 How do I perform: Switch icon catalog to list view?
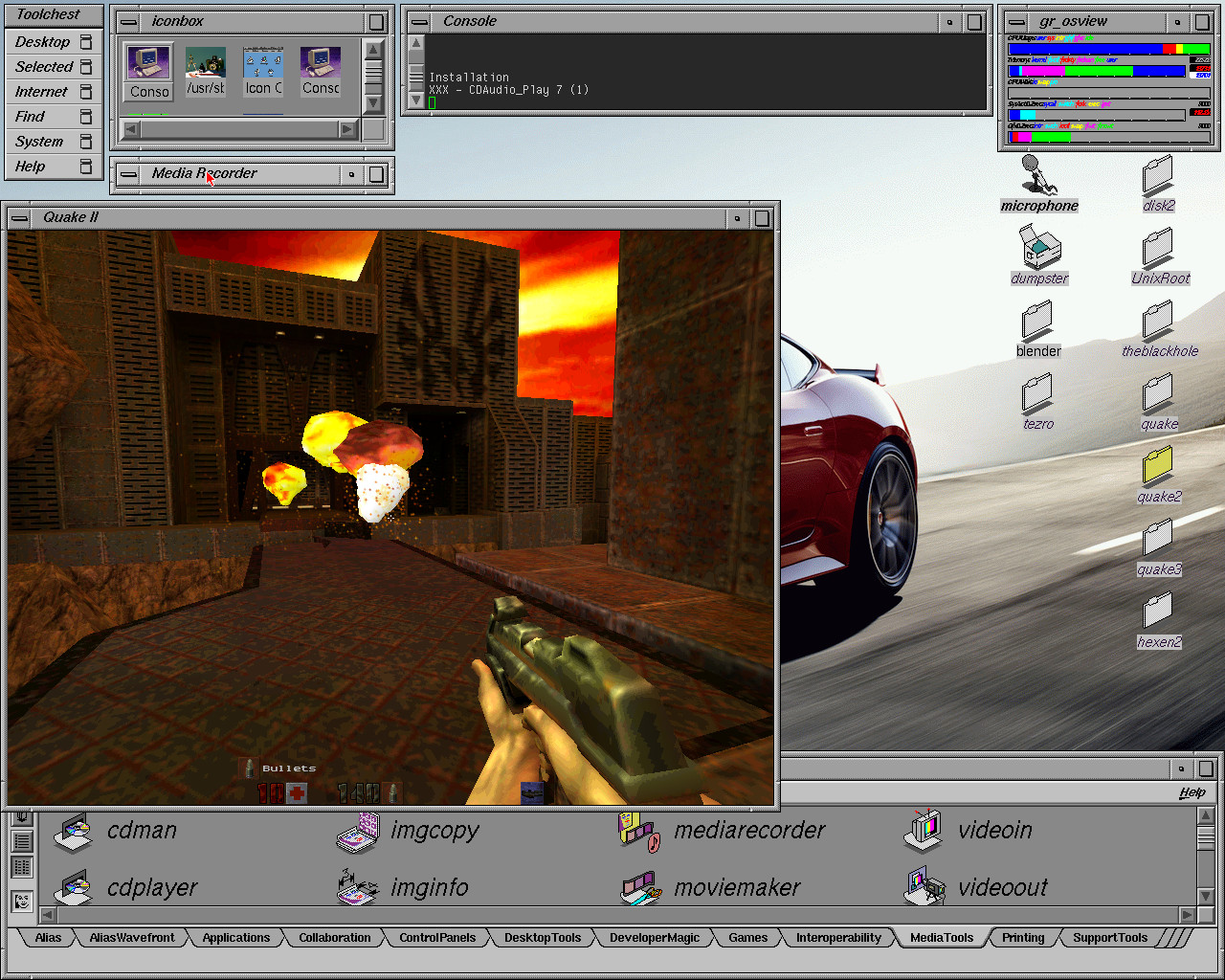click(x=22, y=841)
